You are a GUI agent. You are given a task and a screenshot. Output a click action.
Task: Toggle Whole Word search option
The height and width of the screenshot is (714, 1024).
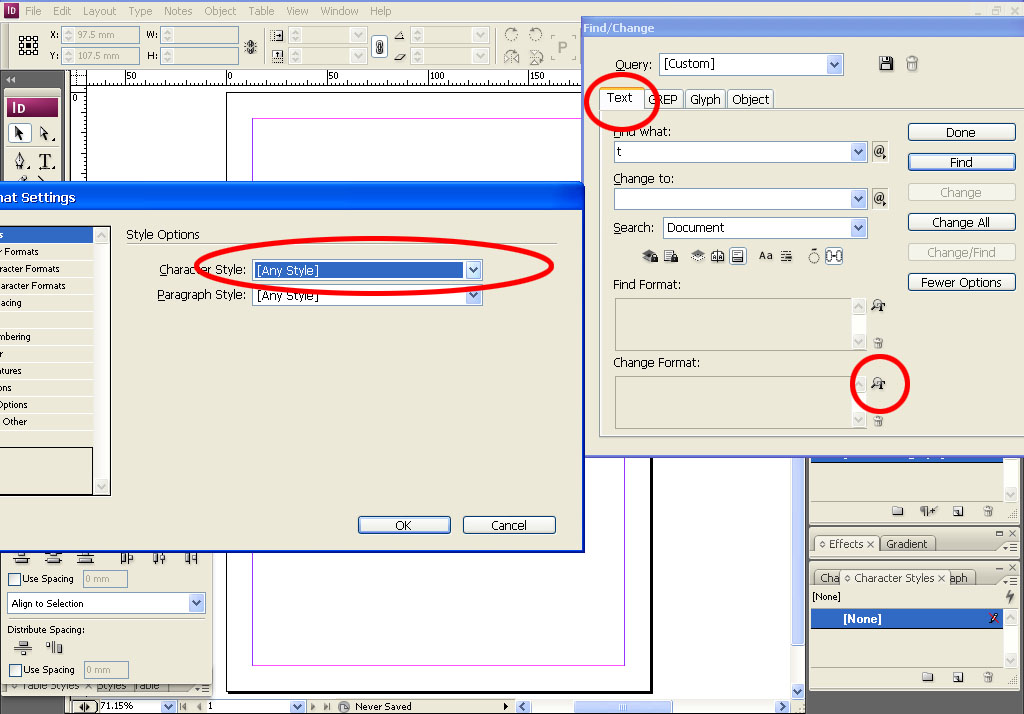(786, 256)
